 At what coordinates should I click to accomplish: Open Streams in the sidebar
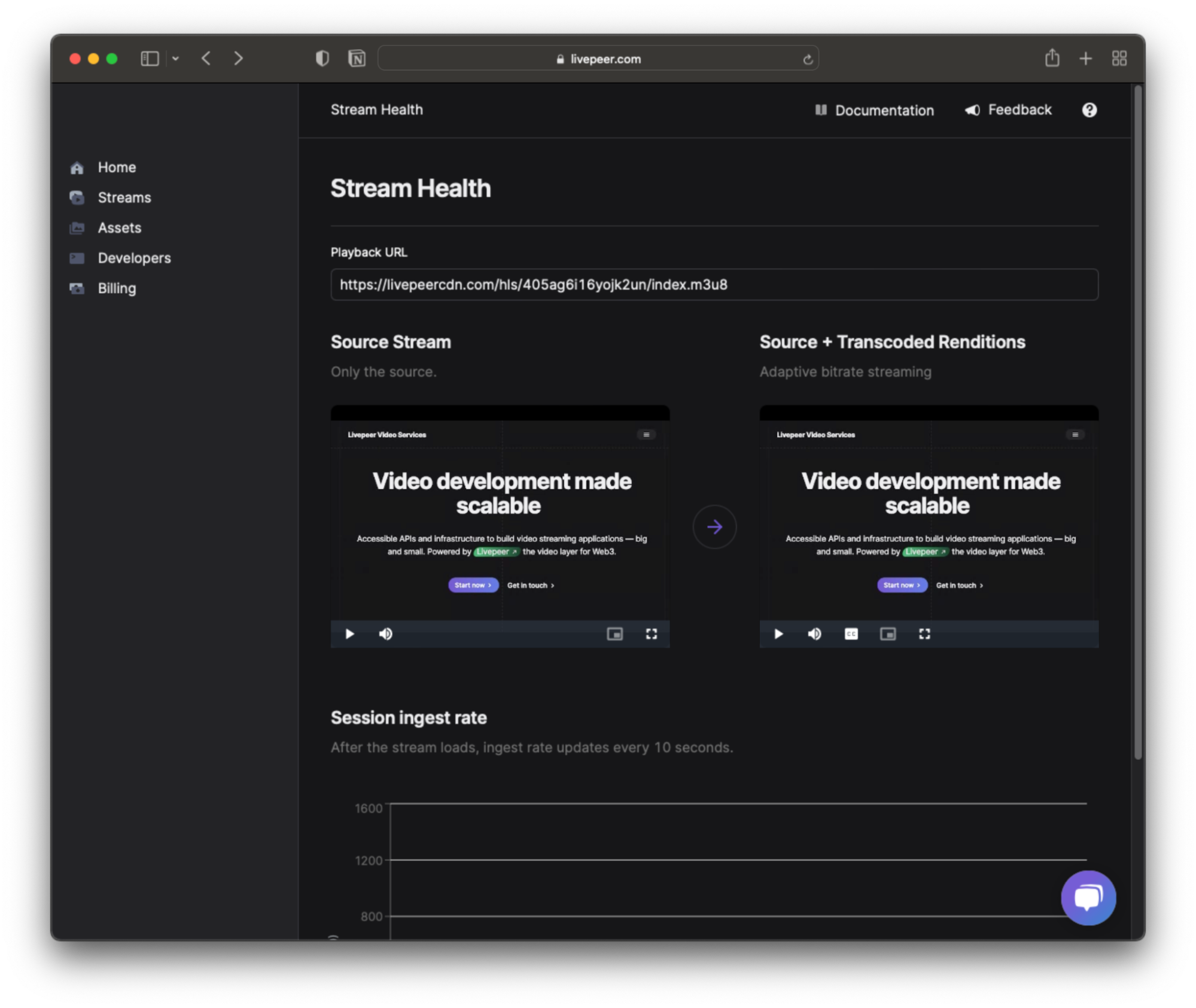(x=124, y=197)
